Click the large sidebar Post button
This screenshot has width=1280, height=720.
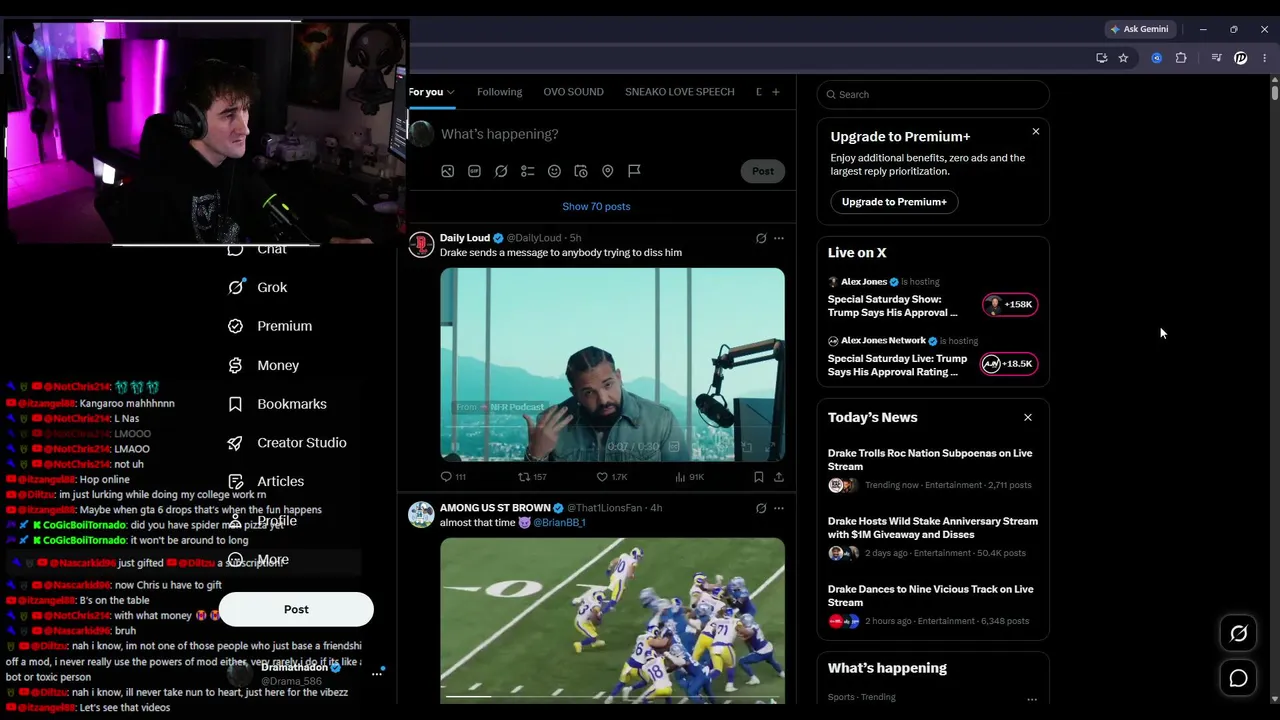296,609
